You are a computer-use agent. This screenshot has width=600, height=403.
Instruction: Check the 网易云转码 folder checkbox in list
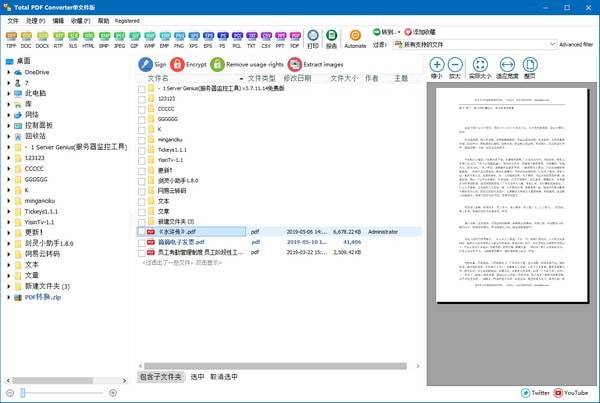[142, 191]
